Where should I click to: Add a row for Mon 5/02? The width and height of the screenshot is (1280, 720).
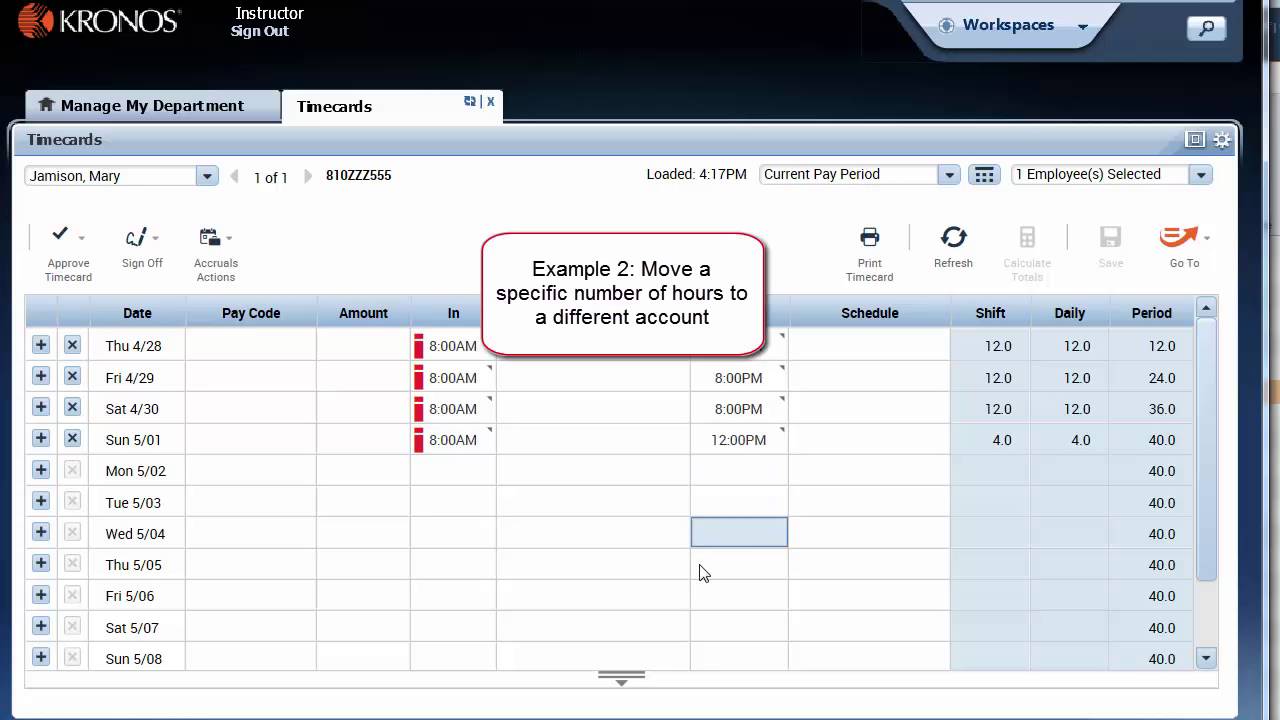(x=41, y=470)
